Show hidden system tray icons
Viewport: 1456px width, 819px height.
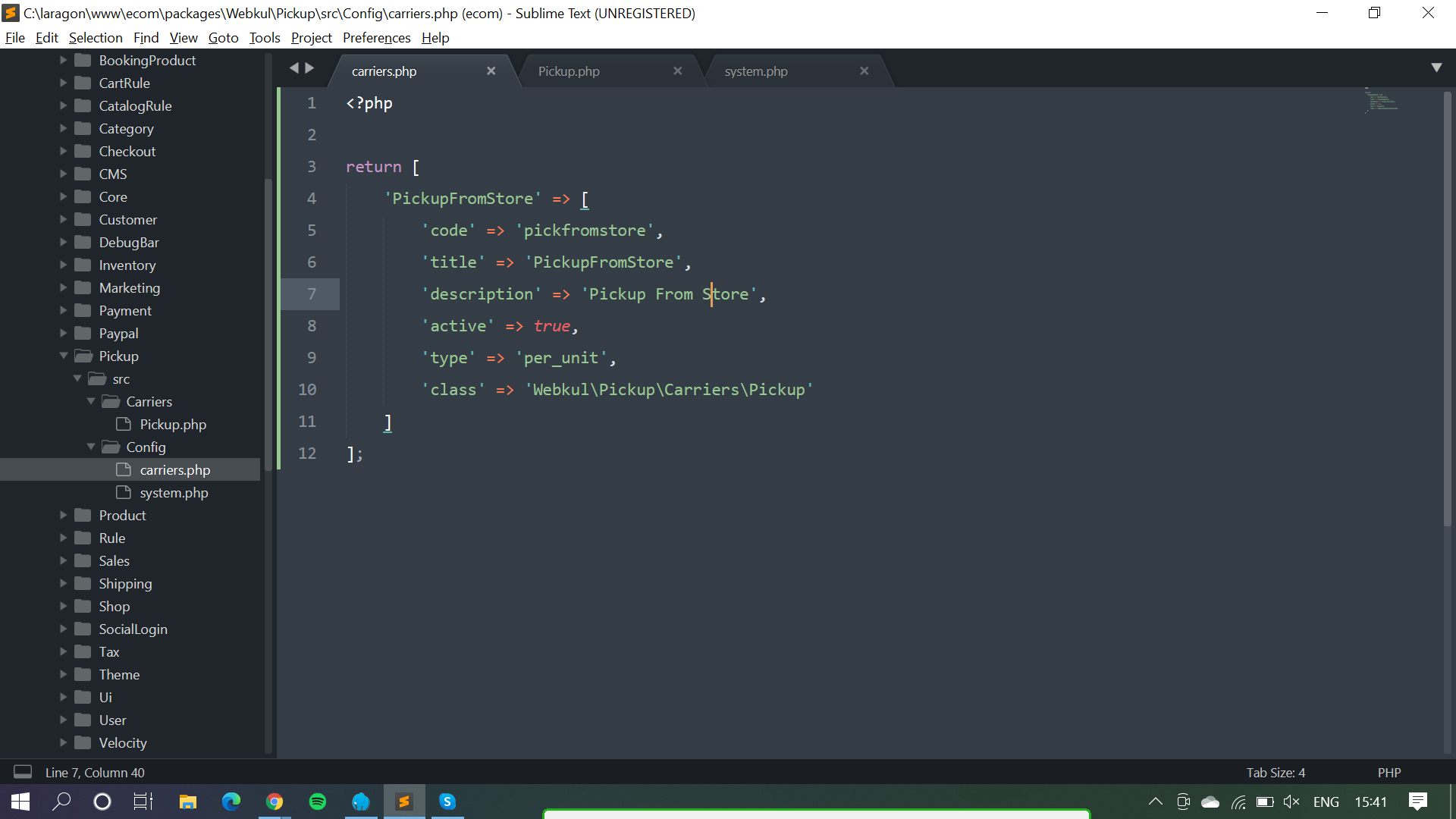(1156, 802)
